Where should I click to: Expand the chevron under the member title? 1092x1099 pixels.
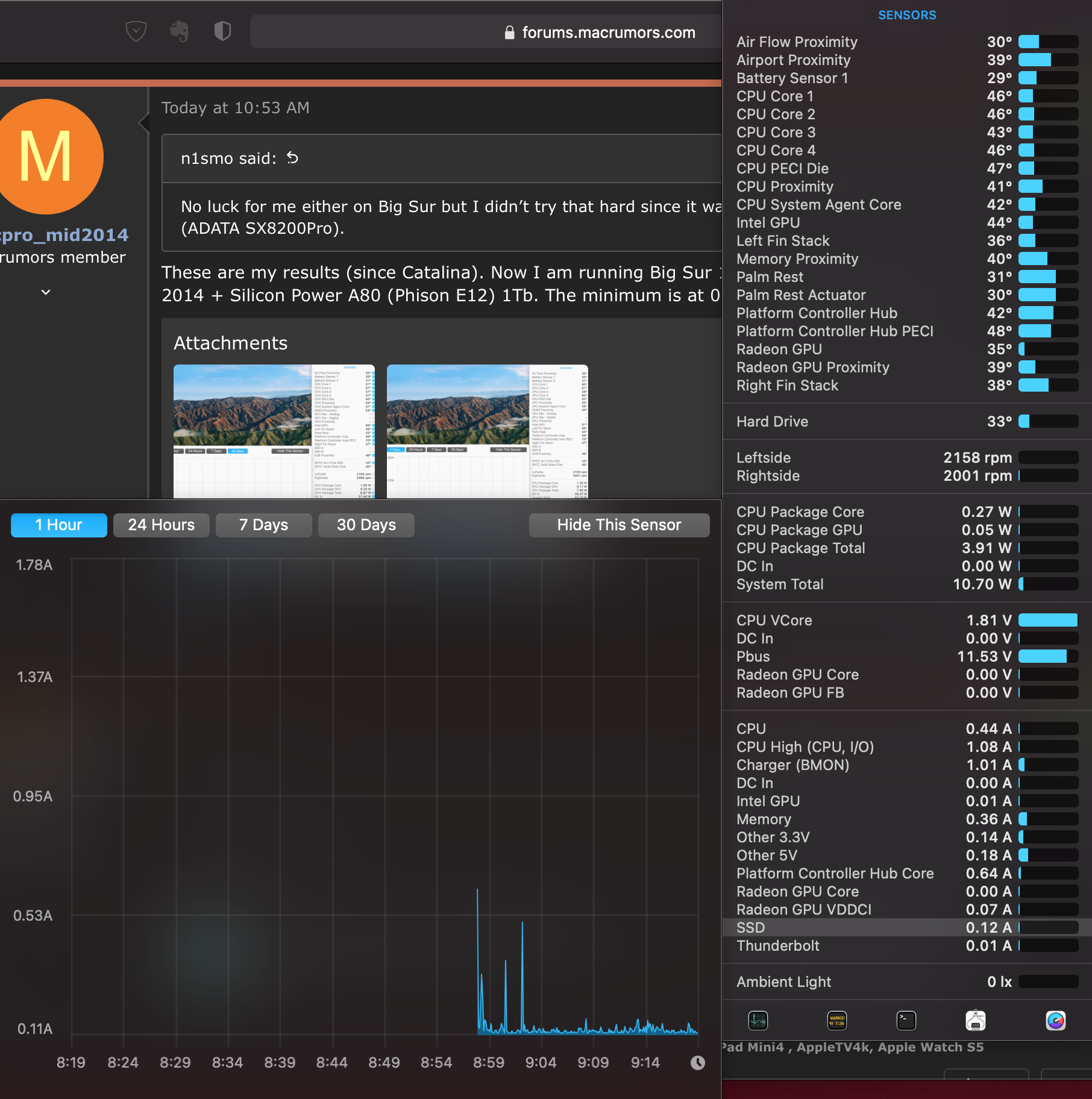click(x=46, y=292)
